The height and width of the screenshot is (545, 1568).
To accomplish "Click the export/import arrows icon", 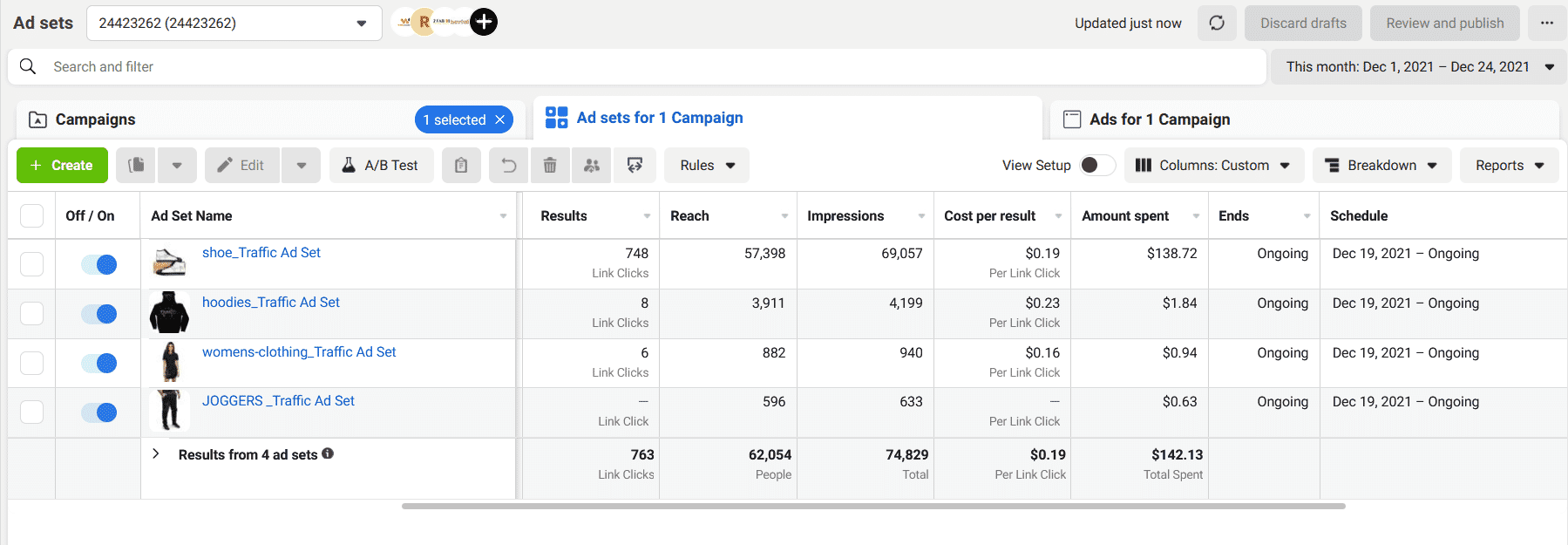I will tap(635, 165).
